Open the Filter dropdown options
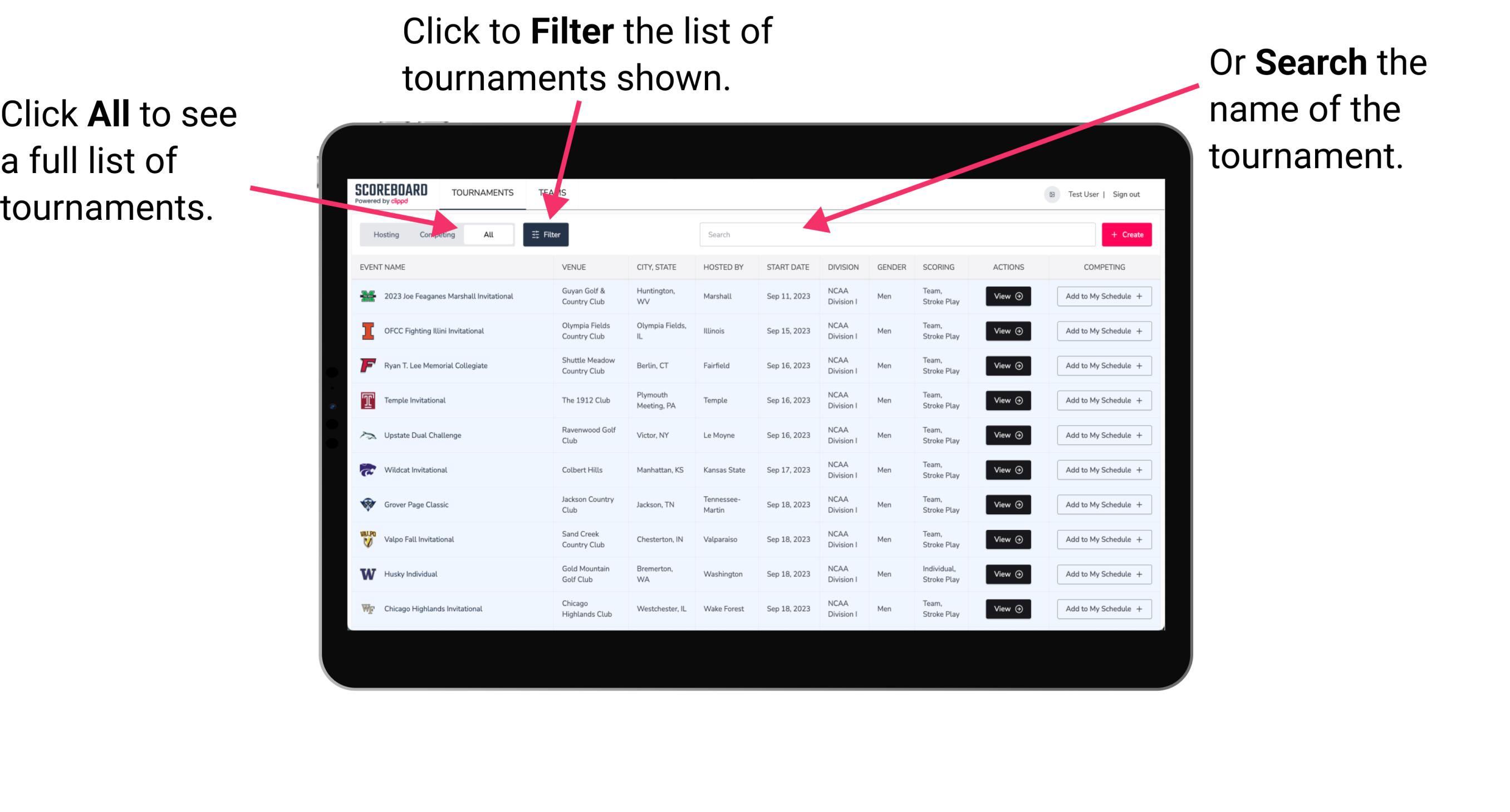 click(x=547, y=234)
